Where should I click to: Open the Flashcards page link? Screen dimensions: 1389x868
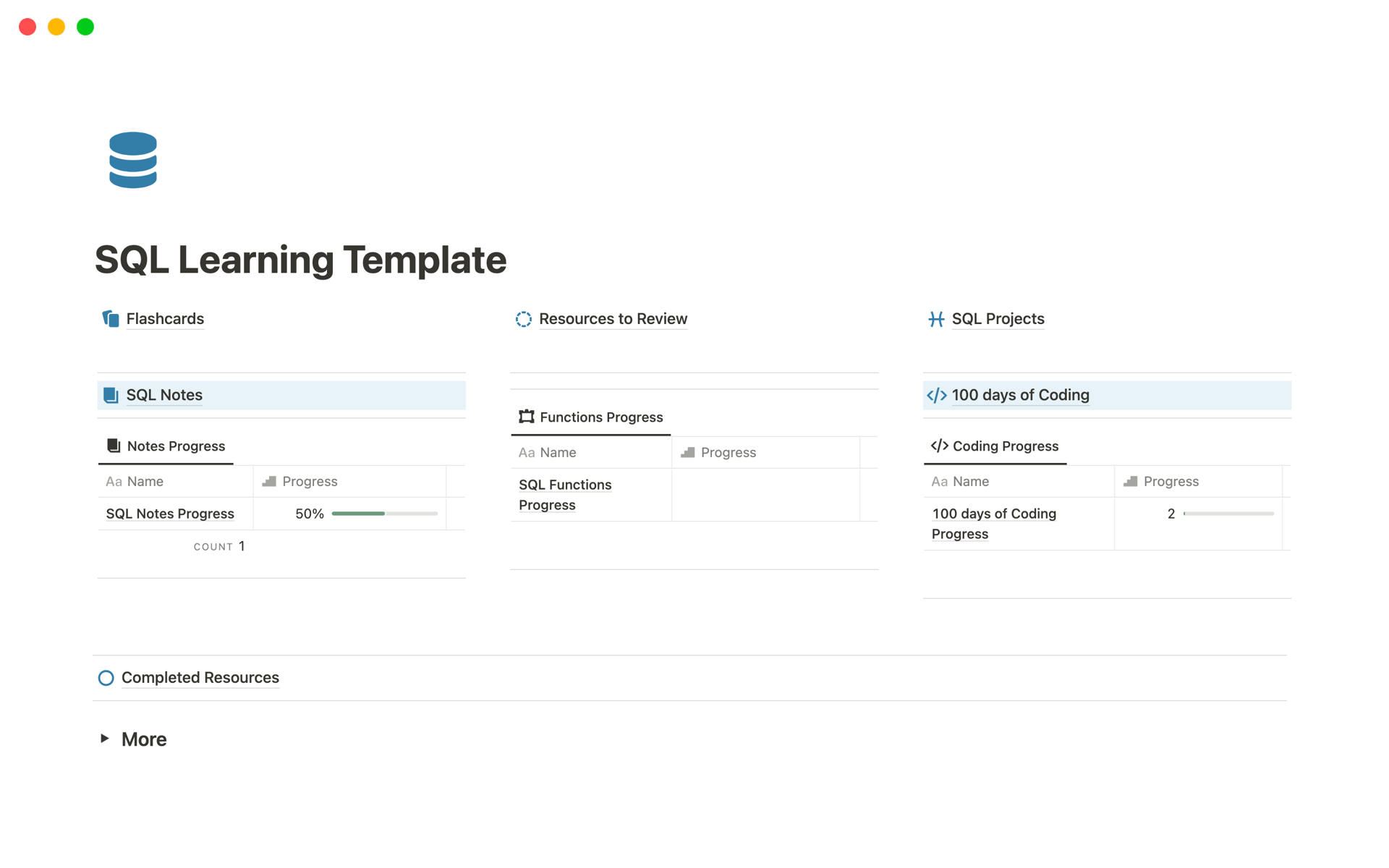point(165,319)
